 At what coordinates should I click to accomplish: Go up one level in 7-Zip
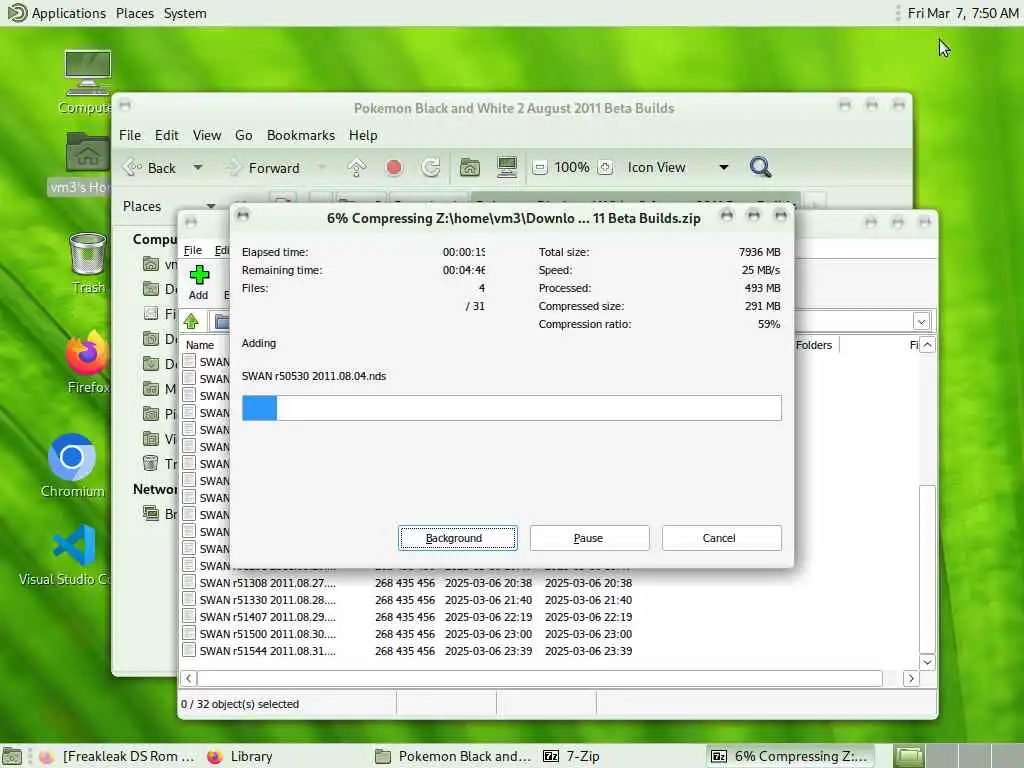[x=191, y=321]
